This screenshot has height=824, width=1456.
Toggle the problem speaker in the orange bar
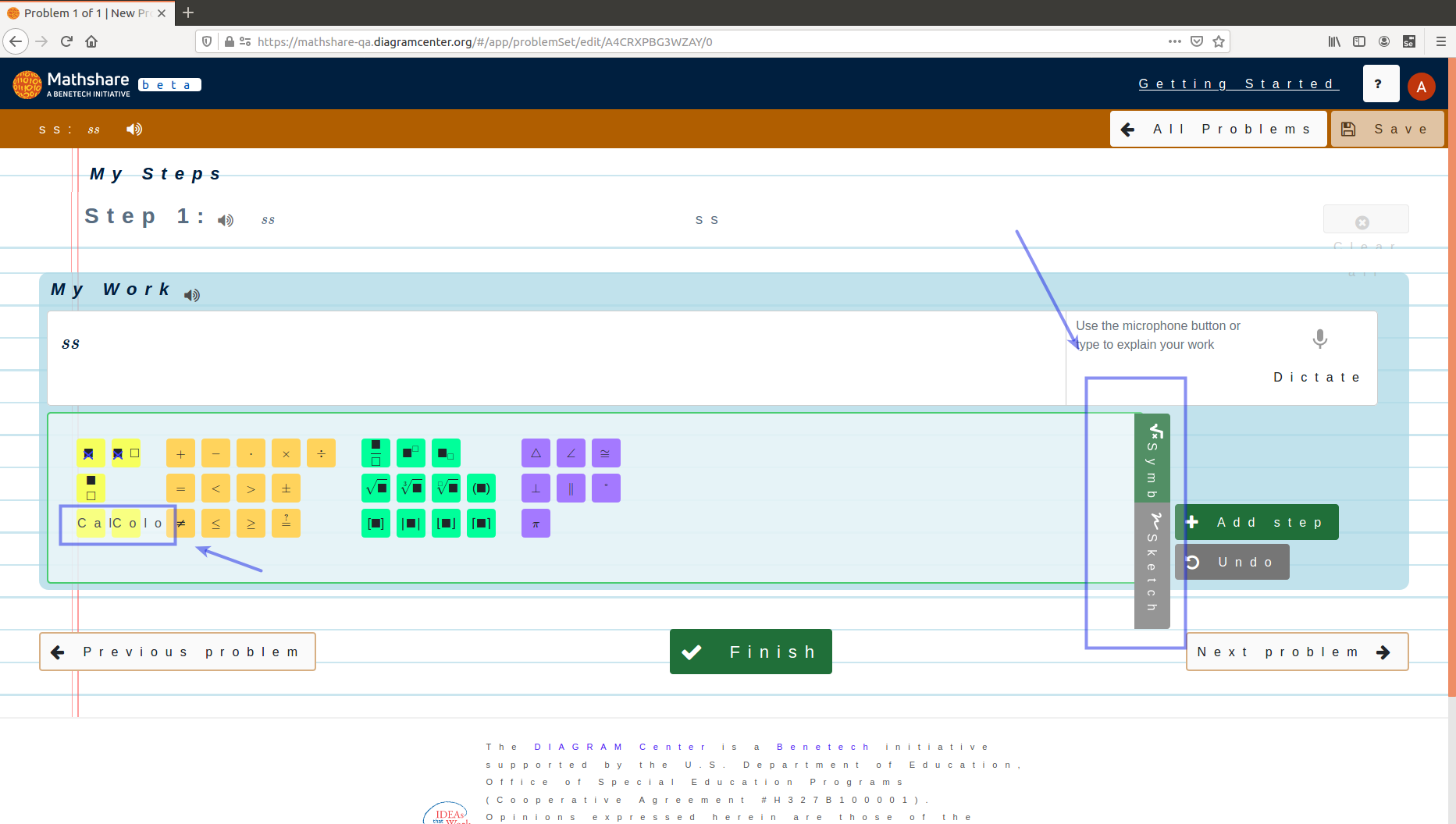click(x=133, y=129)
